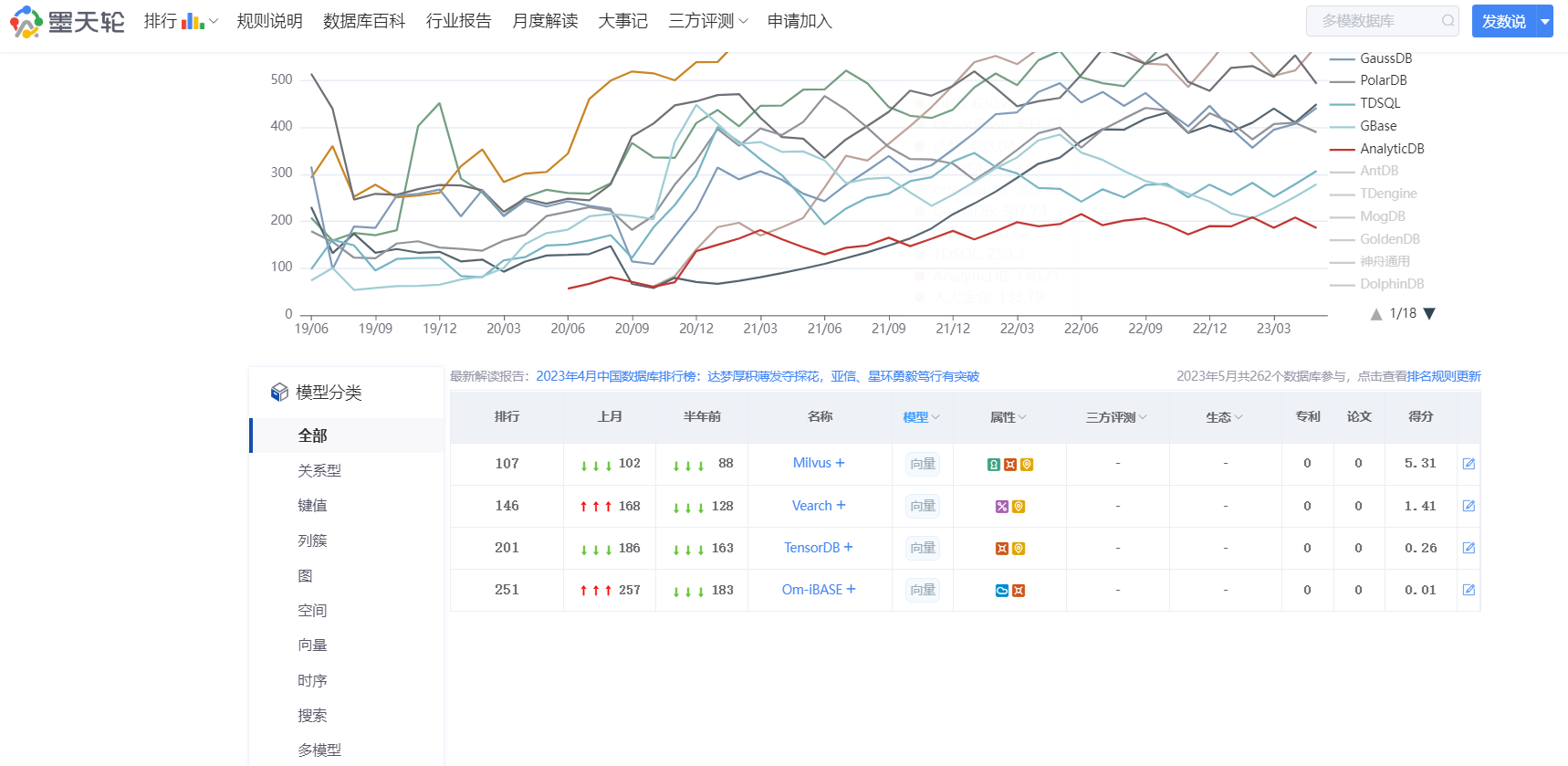Toggle the AnalyticDB series in legend
The height and width of the screenshot is (766, 1568).
(x=1377, y=149)
